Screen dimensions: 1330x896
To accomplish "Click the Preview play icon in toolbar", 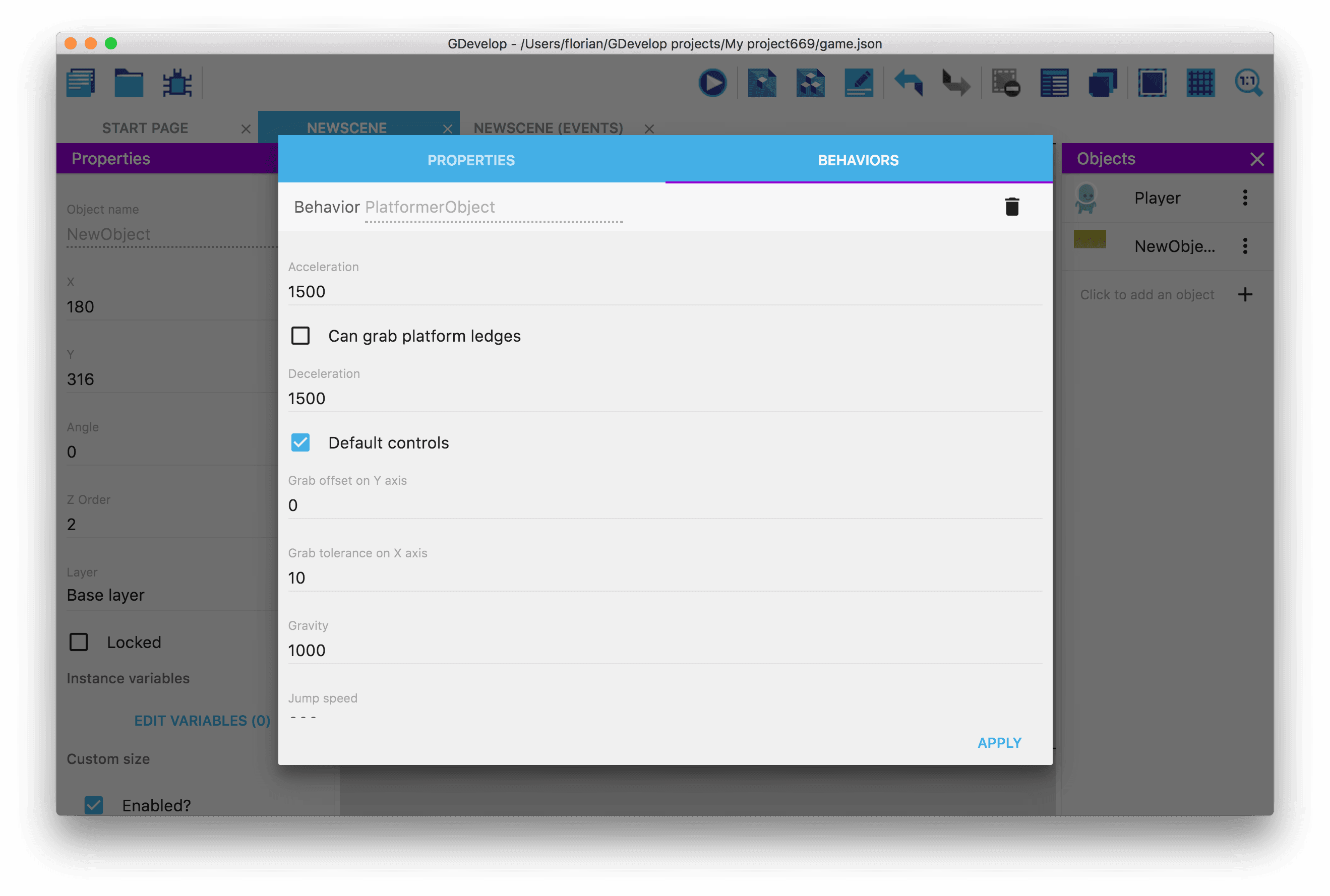I will click(x=712, y=84).
